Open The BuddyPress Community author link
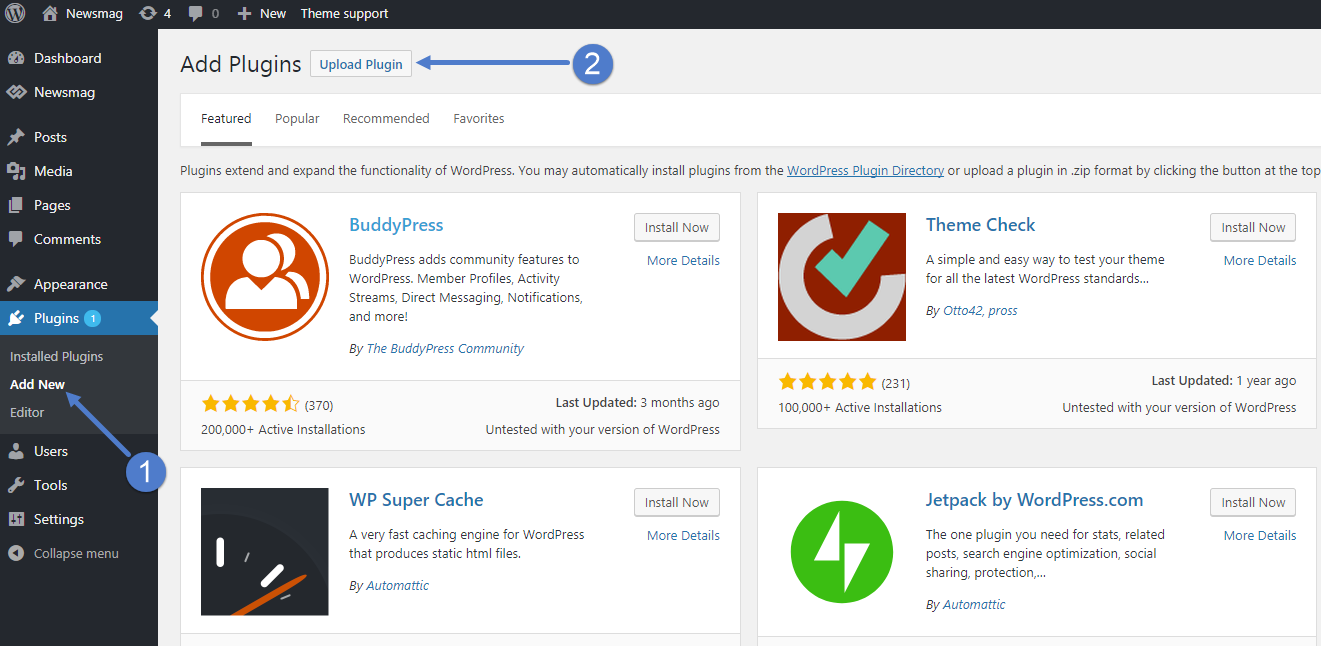The image size is (1321, 646). [445, 348]
